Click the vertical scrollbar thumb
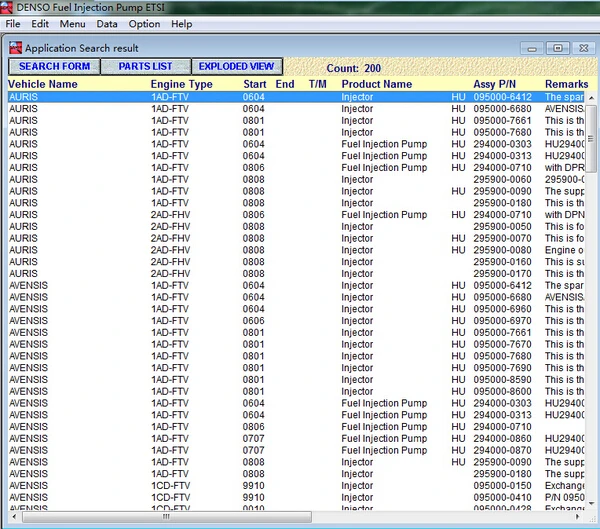Viewport: 600px width, 529px height. [x=591, y=138]
